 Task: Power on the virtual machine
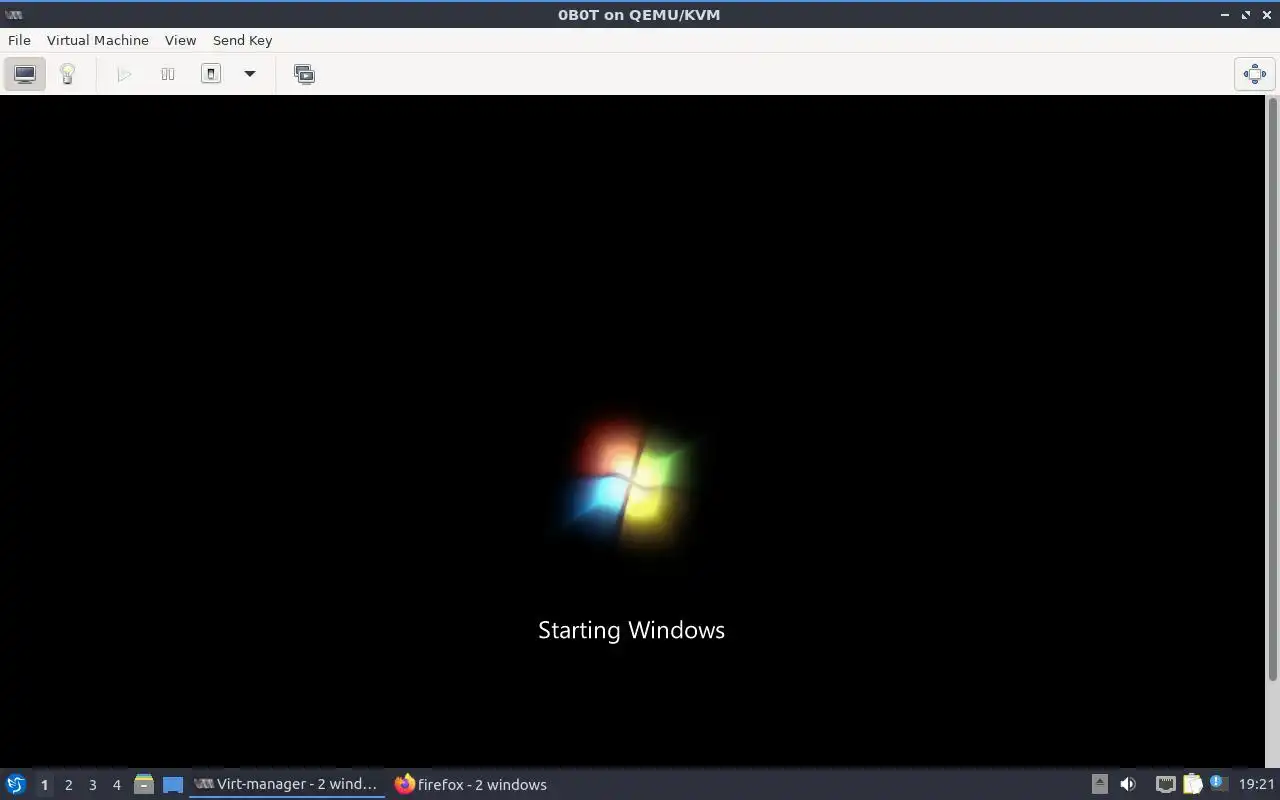[x=124, y=74]
